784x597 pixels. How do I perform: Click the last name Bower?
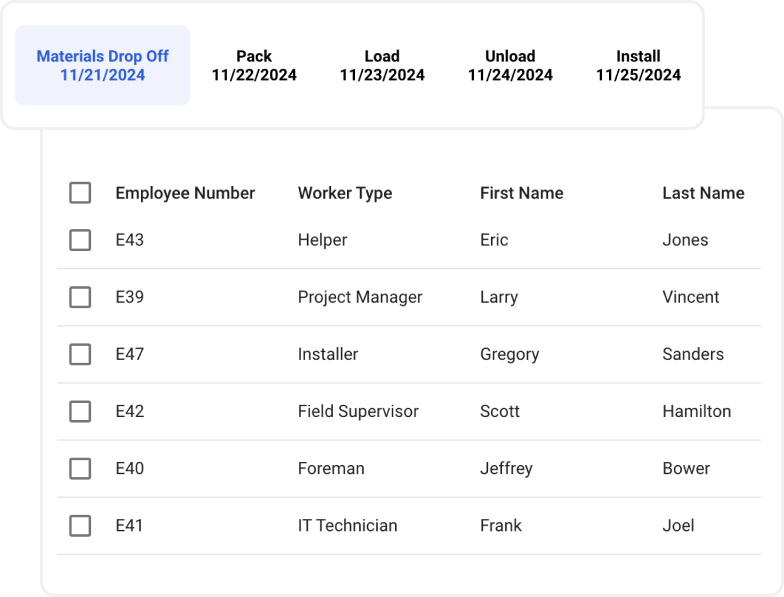686,468
